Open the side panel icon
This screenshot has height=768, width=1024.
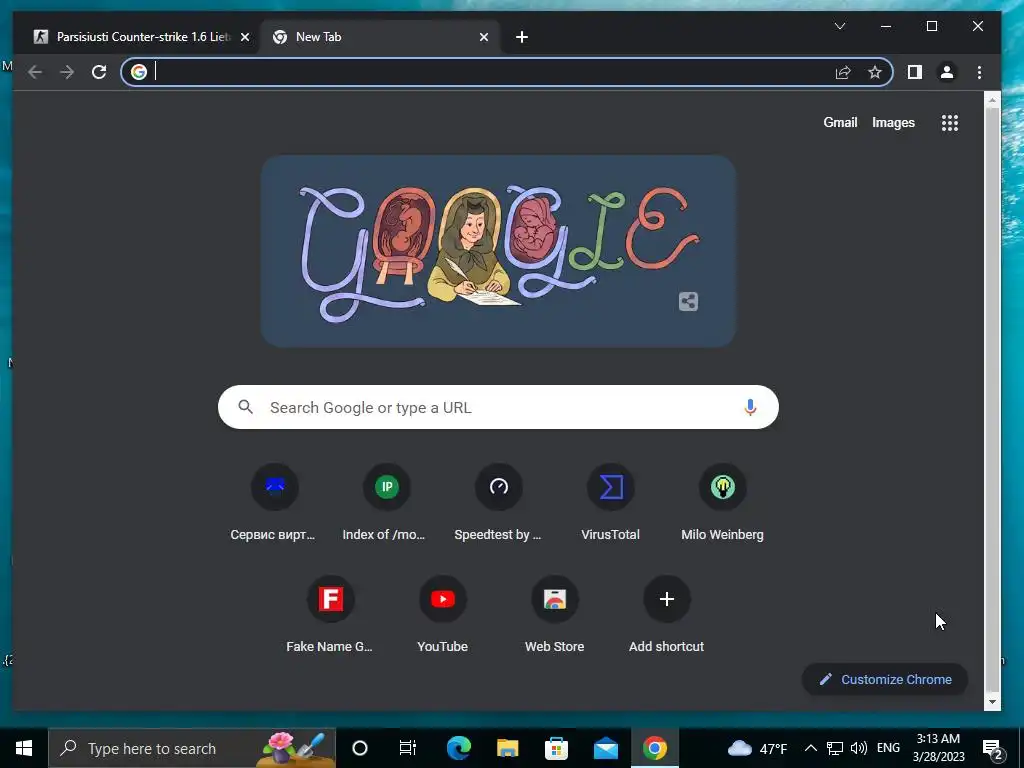(x=915, y=72)
